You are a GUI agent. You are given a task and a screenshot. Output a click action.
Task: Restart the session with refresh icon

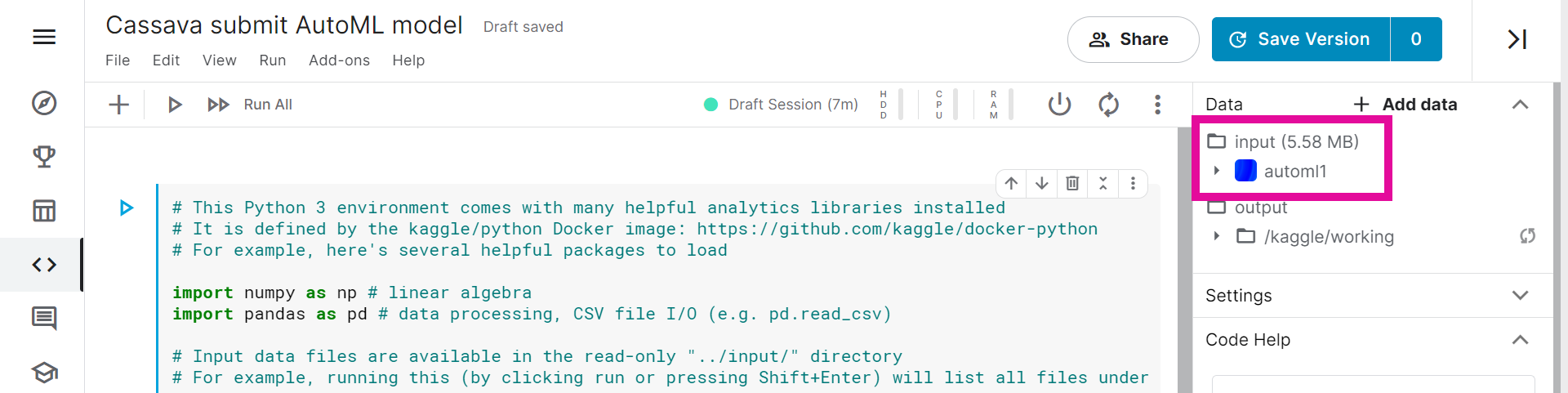pyautogui.click(x=1108, y=105)
